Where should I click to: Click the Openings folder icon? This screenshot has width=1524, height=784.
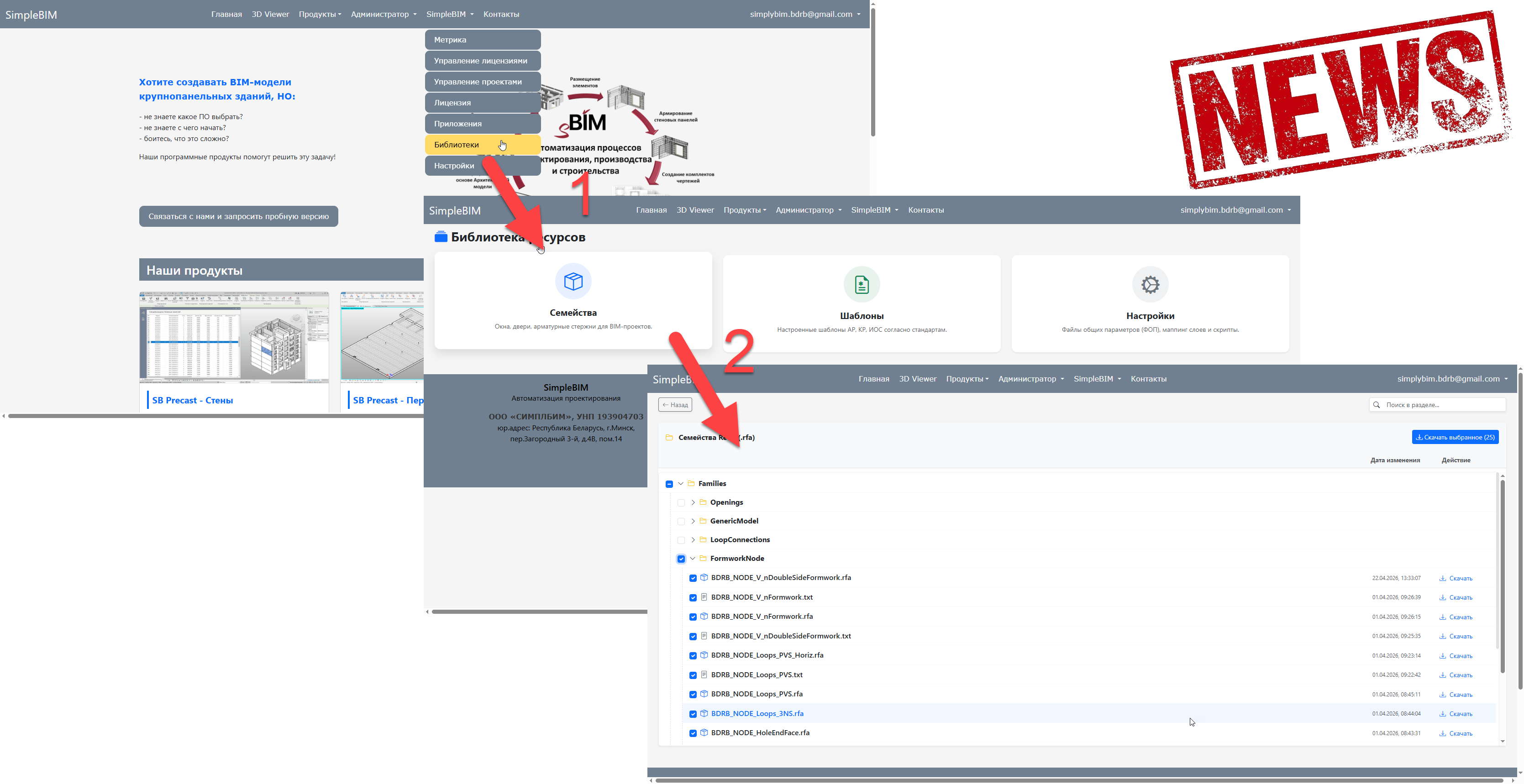[x=703, y=502]
